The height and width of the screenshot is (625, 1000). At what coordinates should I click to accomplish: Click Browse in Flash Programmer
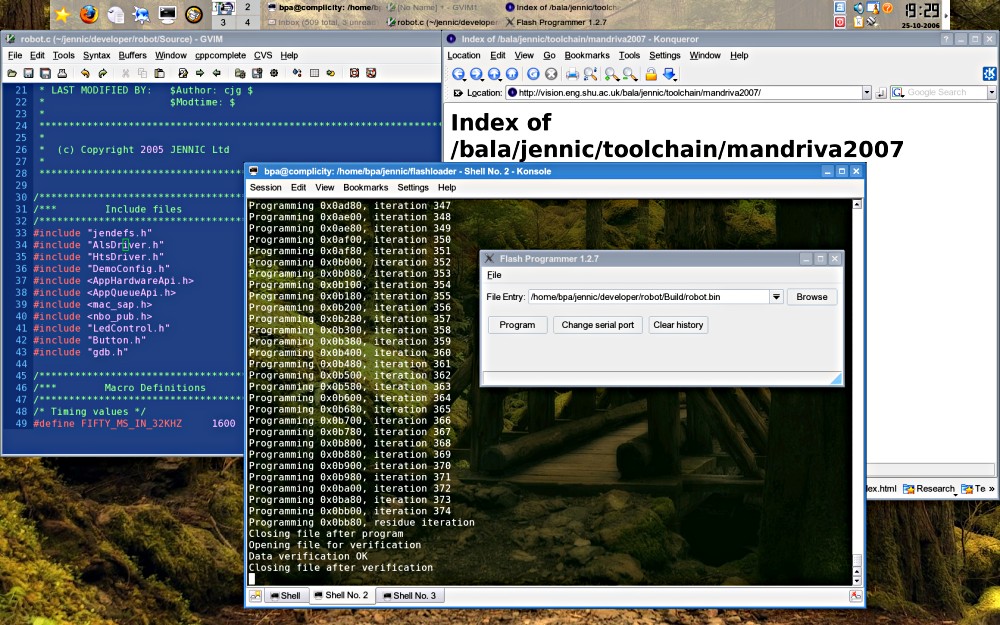[x=811, y=297]
